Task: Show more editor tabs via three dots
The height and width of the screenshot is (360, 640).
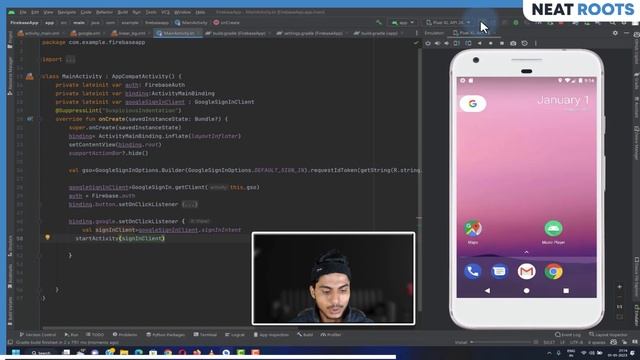Action: (416, 33)
